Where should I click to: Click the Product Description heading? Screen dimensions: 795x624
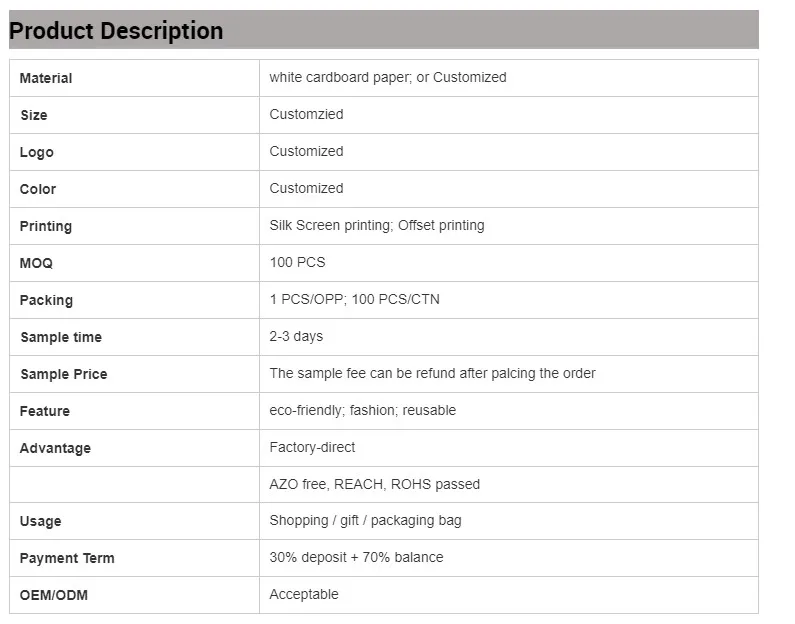coord(116,31)
